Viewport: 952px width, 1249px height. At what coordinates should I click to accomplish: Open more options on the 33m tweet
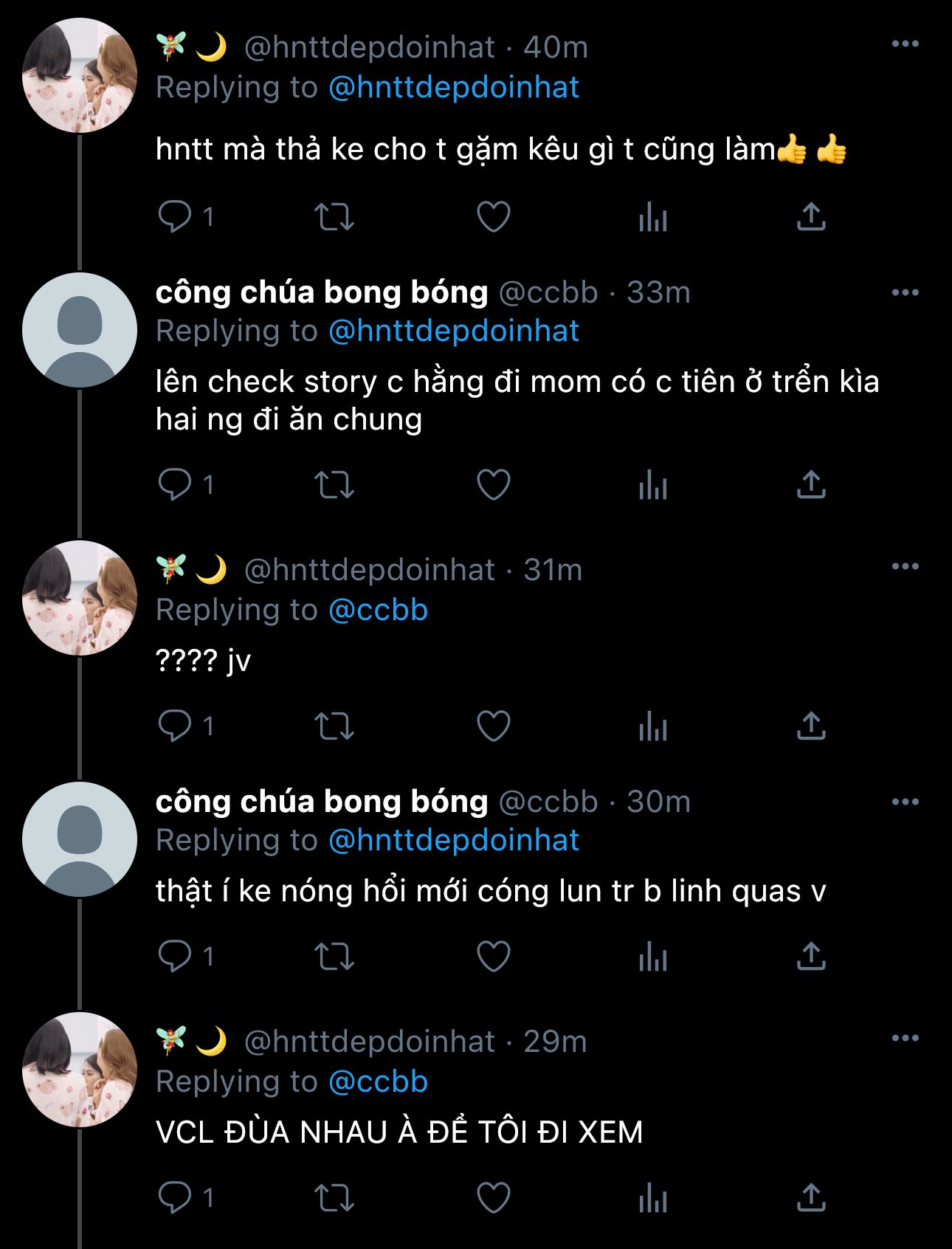coord(905,292)
